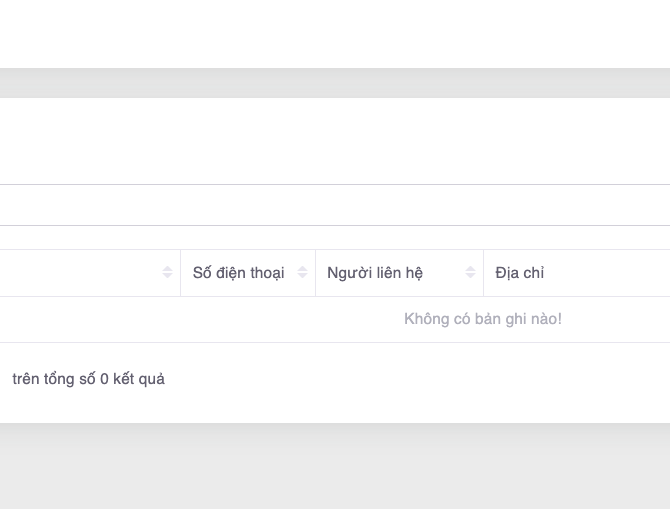670x509 pixels.
Task: Click ascending arrow beside Số điện thoại
Action: pos(302,269)
